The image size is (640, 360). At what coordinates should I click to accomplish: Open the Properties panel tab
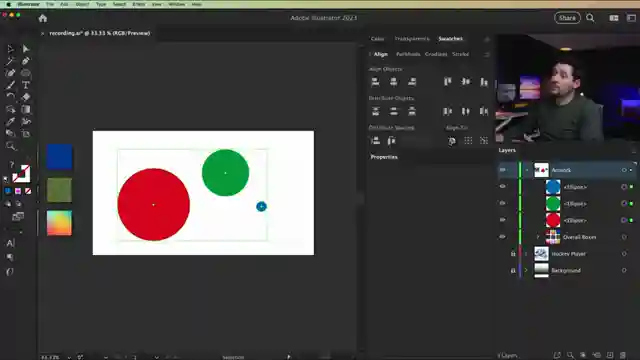pos(384,157)
